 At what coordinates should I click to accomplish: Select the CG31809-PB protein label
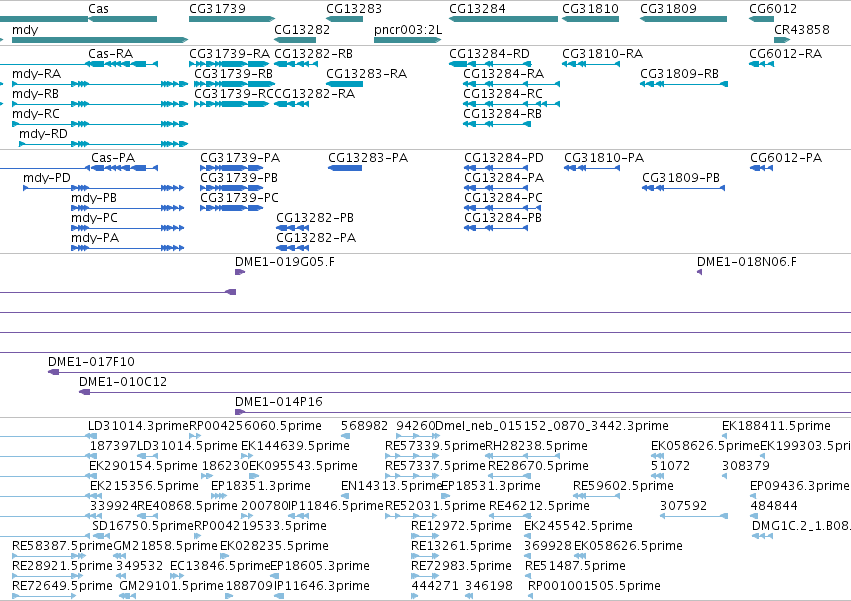(681, 178)
